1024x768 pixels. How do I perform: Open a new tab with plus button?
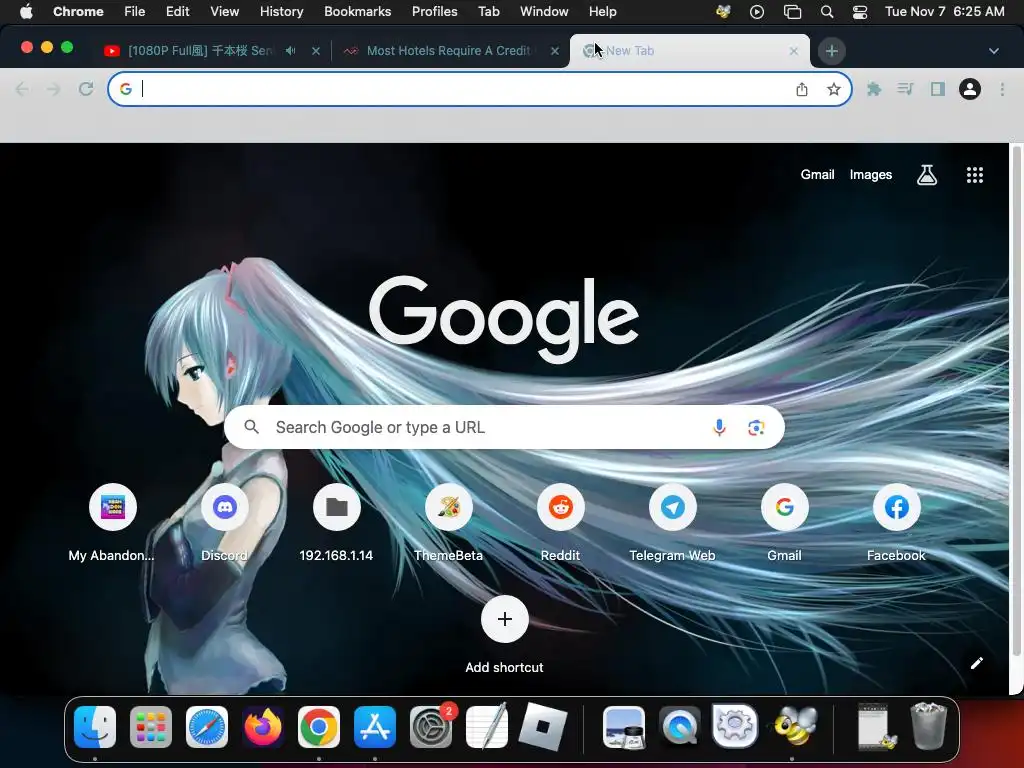pyautogui.click(x=831, y=51)
